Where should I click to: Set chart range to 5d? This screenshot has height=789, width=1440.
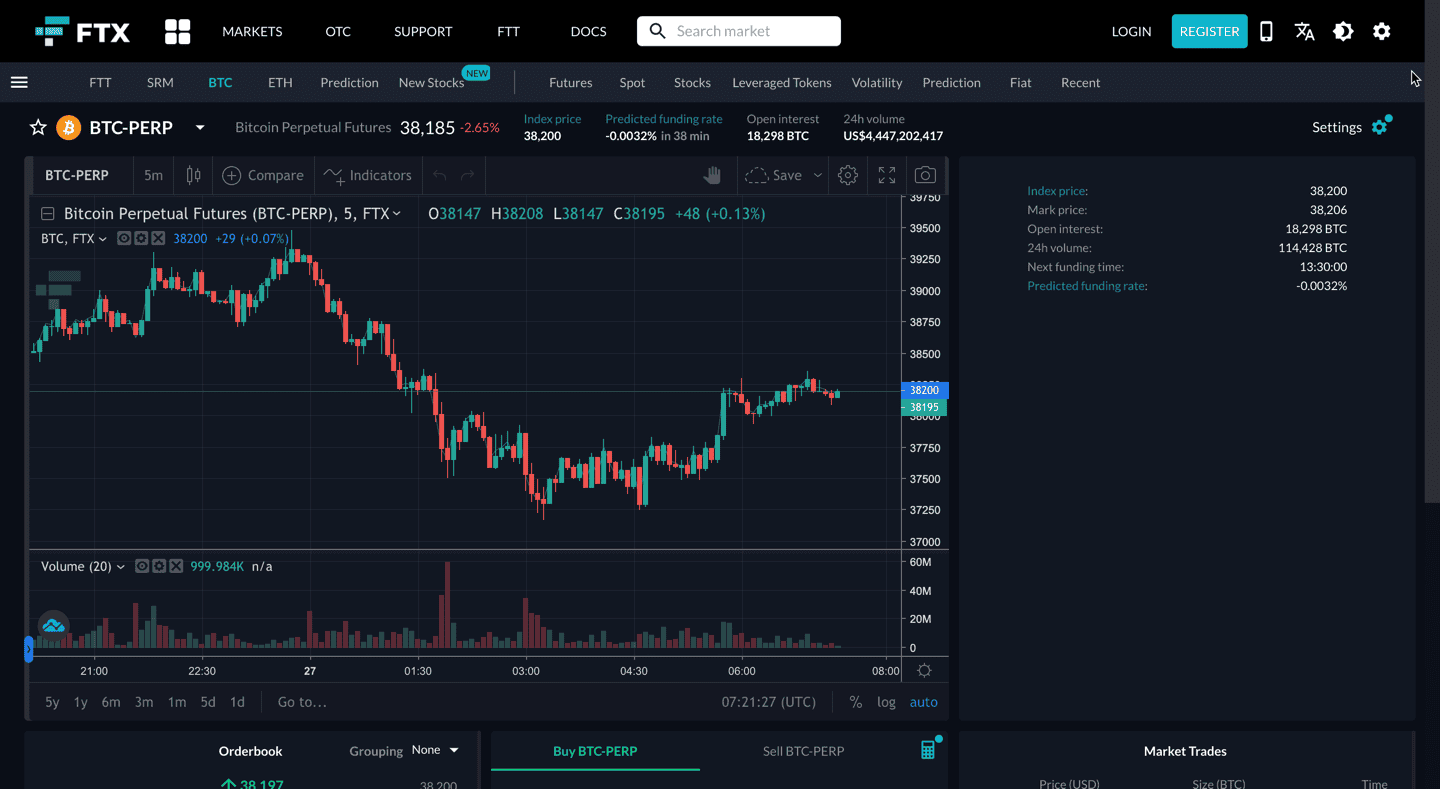click(208, 702)
